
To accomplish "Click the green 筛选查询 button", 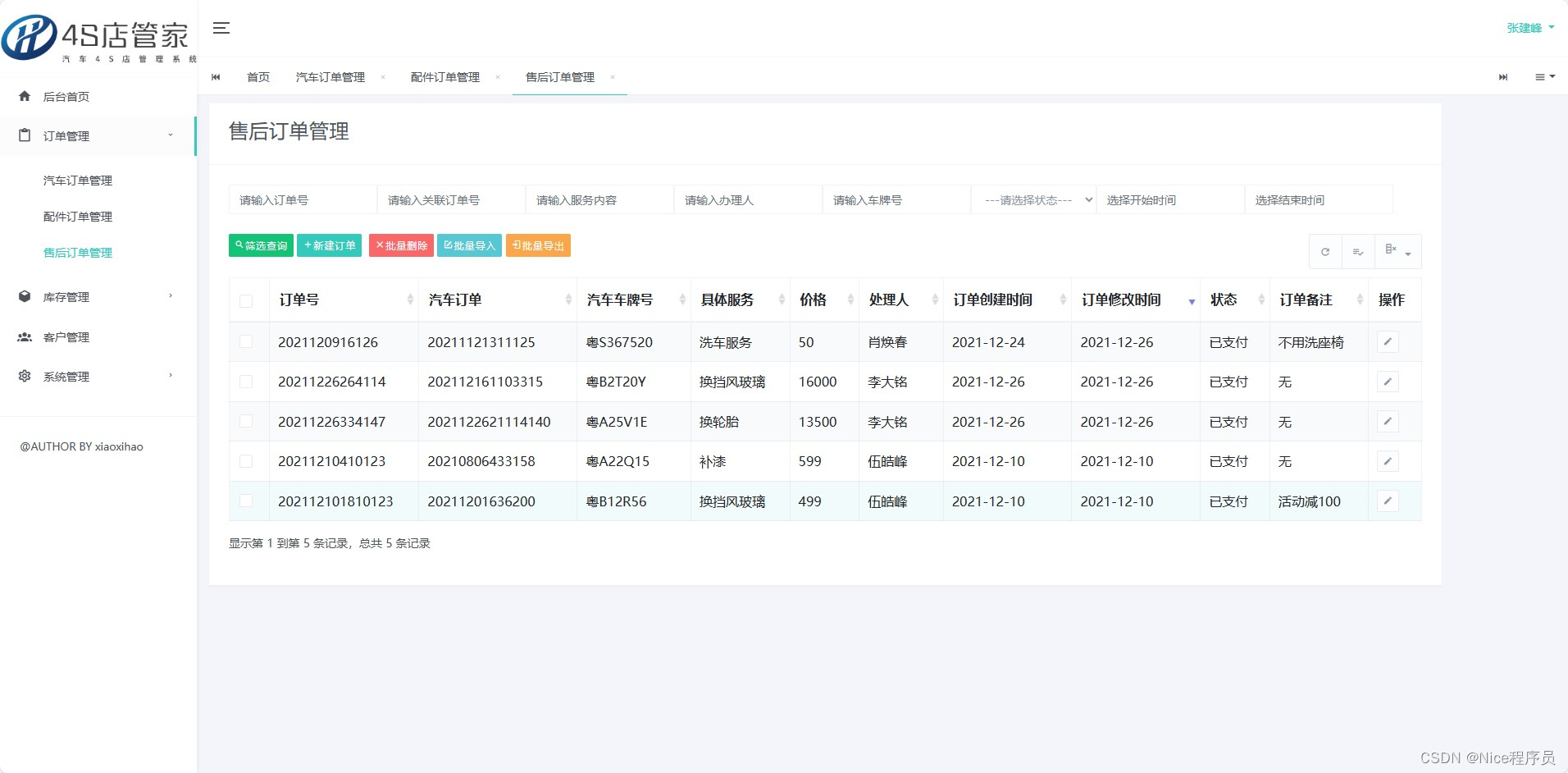I will [261, 245].
